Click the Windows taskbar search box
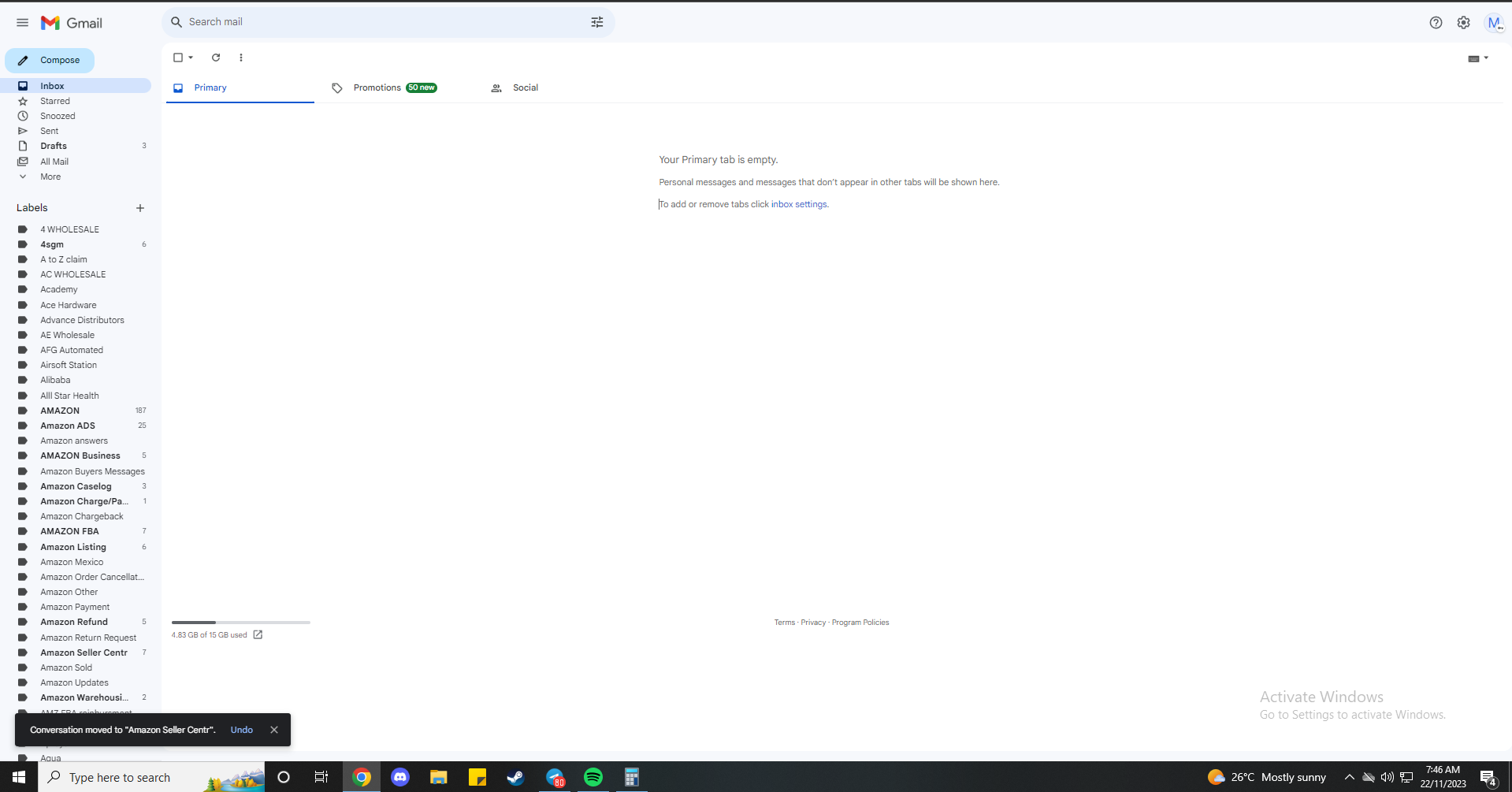Image resolution: width=1512 pixels, height=792 pixels. click(x=152, y=777)
